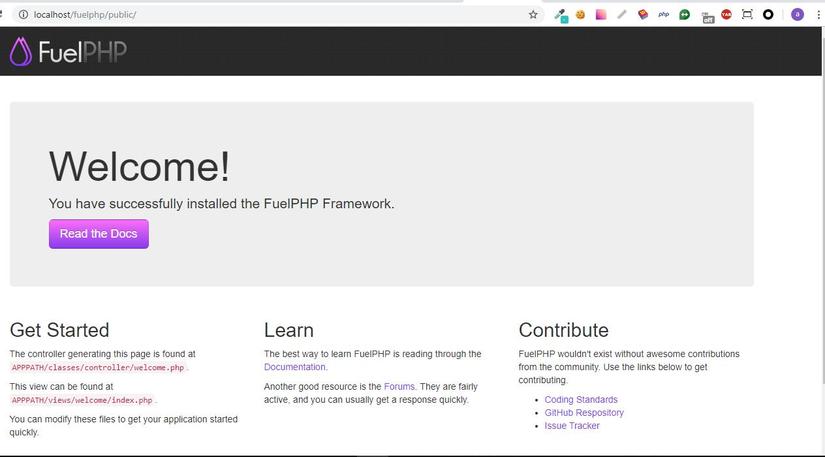Open the GitHub Respository link
Viewport: 825px width, 457px height.
[584, 413]
